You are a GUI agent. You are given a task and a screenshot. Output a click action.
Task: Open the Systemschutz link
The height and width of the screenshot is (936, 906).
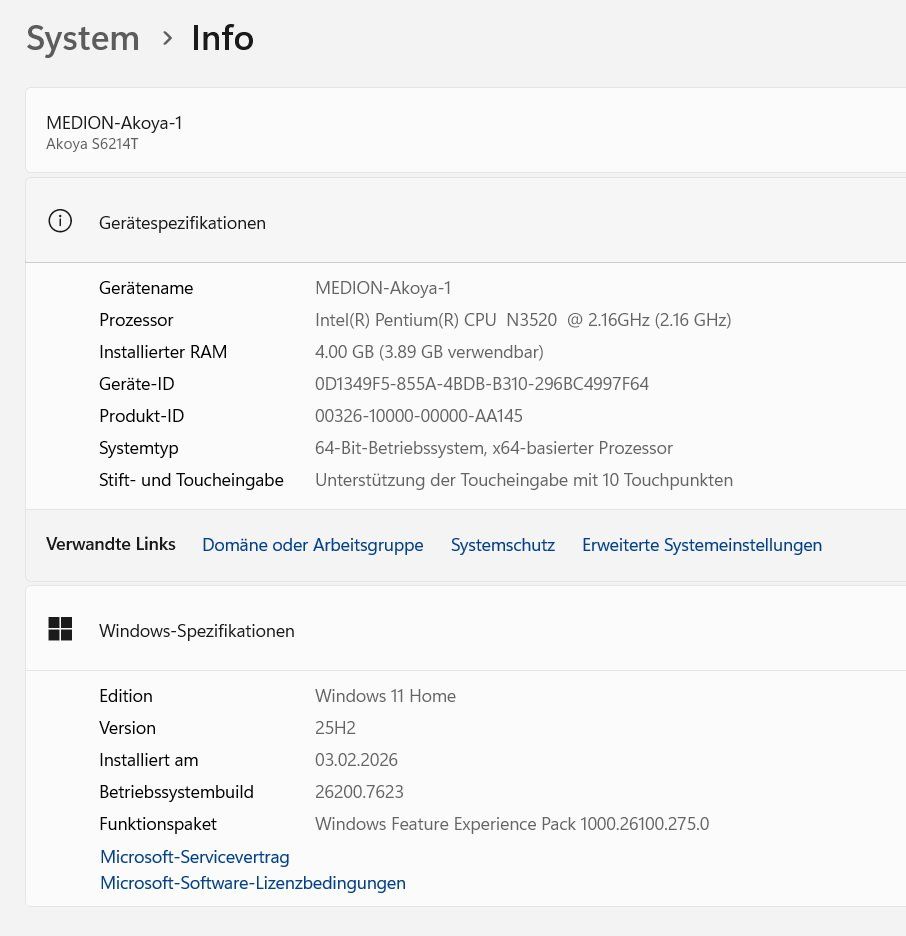(503, 544)
